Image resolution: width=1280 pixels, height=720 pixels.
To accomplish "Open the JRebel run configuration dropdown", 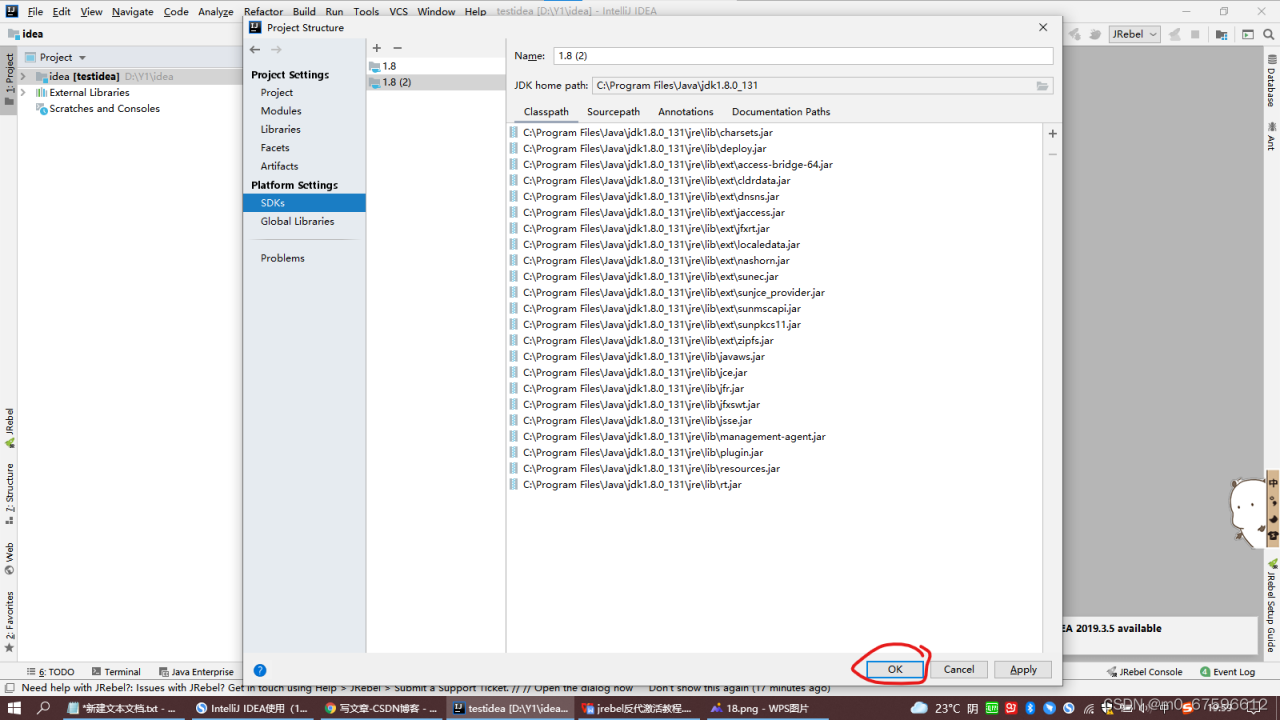I will pos(1134,34).
